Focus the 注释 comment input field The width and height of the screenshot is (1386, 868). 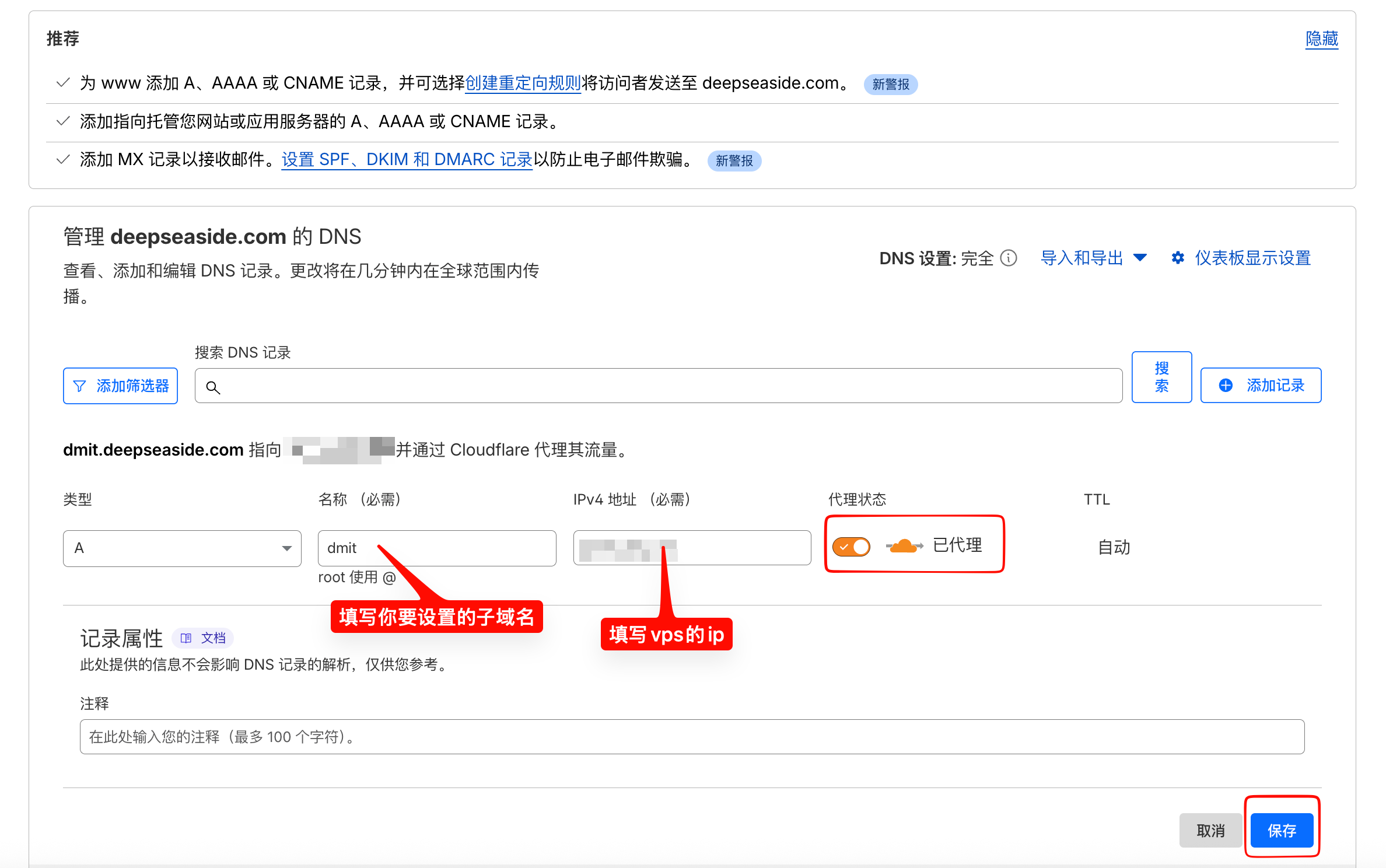point(692,737)
